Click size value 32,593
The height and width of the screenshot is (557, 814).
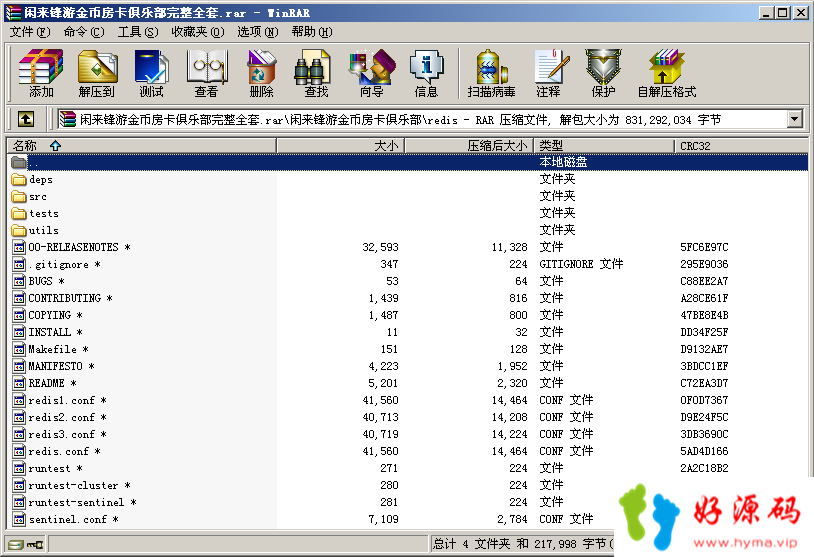click(x=381, y=247)
